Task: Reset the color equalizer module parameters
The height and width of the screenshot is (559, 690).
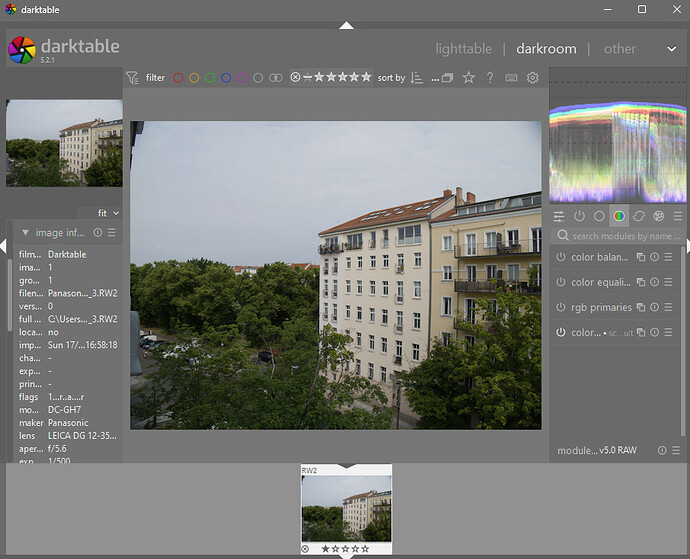Action: (x=655, y=282)
